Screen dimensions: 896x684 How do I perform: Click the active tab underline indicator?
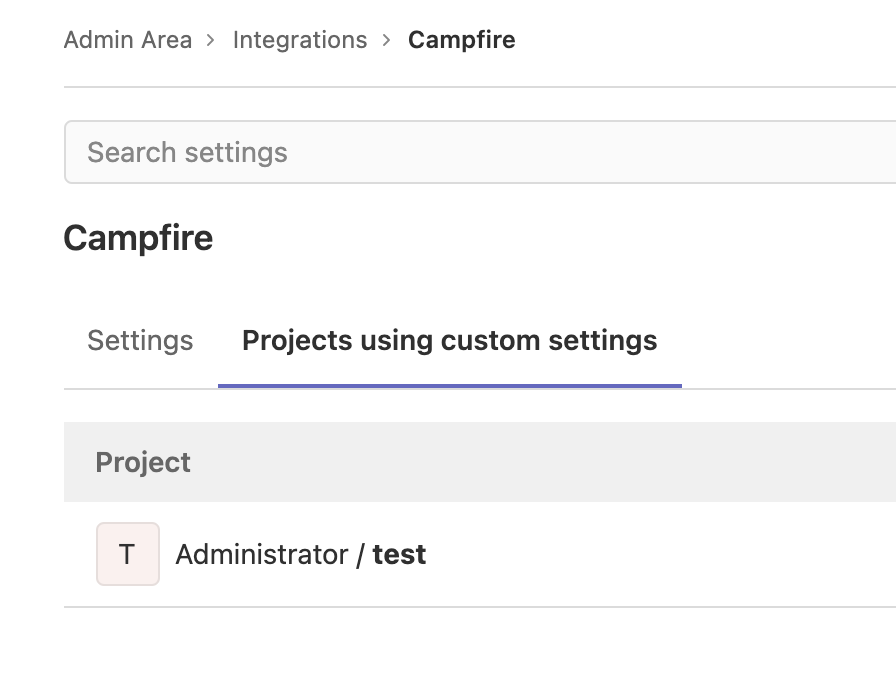[448, 381]
